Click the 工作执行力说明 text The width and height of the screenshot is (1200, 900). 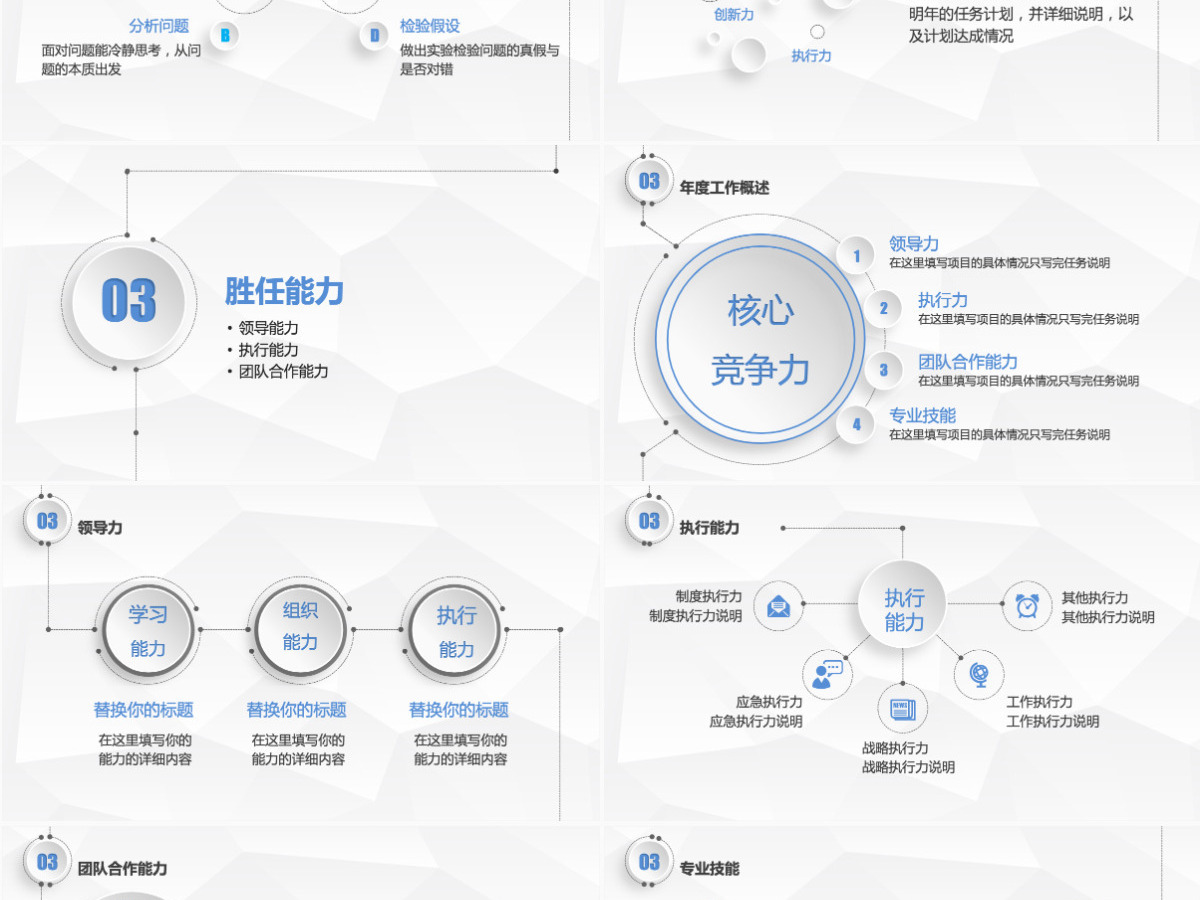(x=1053, y=721)
